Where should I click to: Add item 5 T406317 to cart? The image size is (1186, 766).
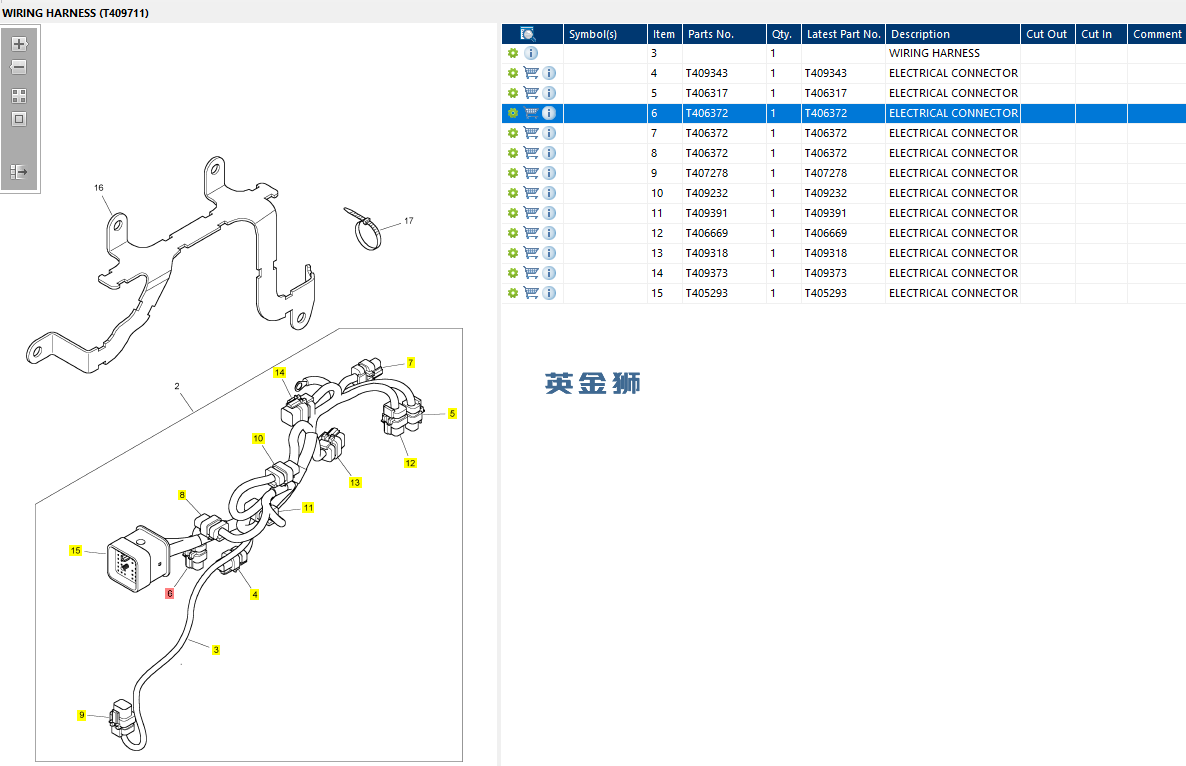[x=531, y=93]
